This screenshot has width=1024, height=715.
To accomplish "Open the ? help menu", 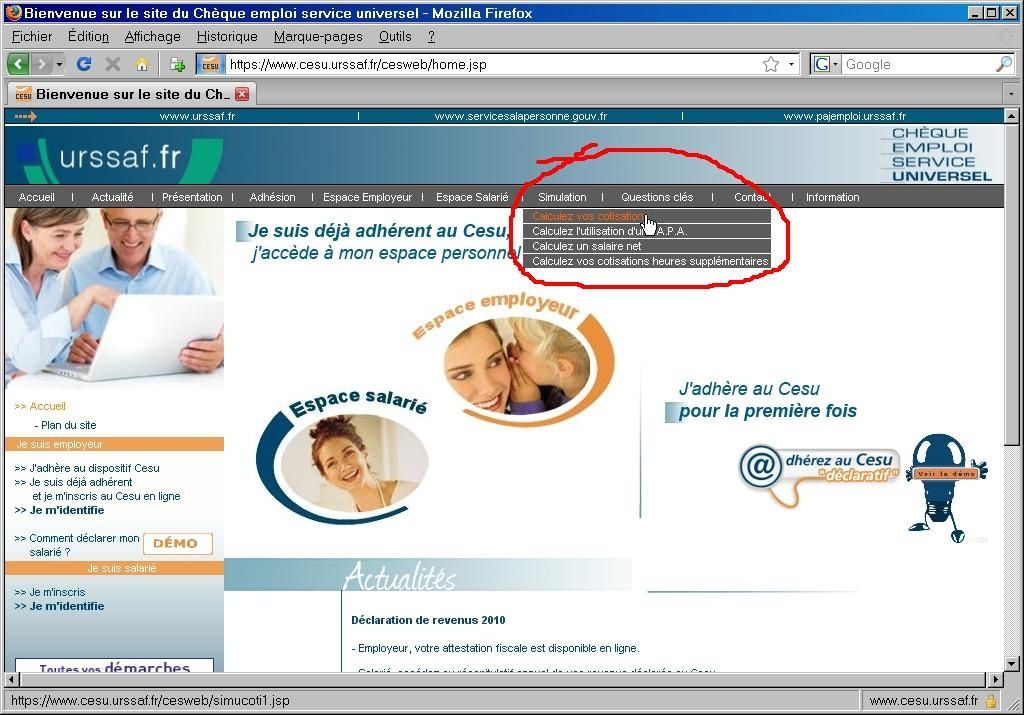I will click(431, 37).
